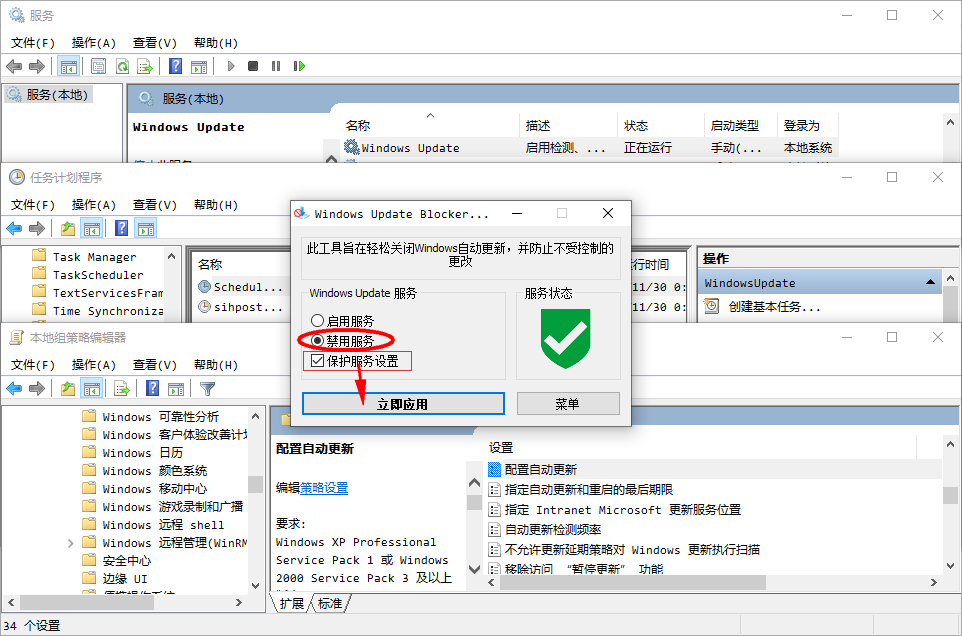Toggle action pane icon in Task Scheduler toolbar
This screenshot has height=636, width=962.
146,229
